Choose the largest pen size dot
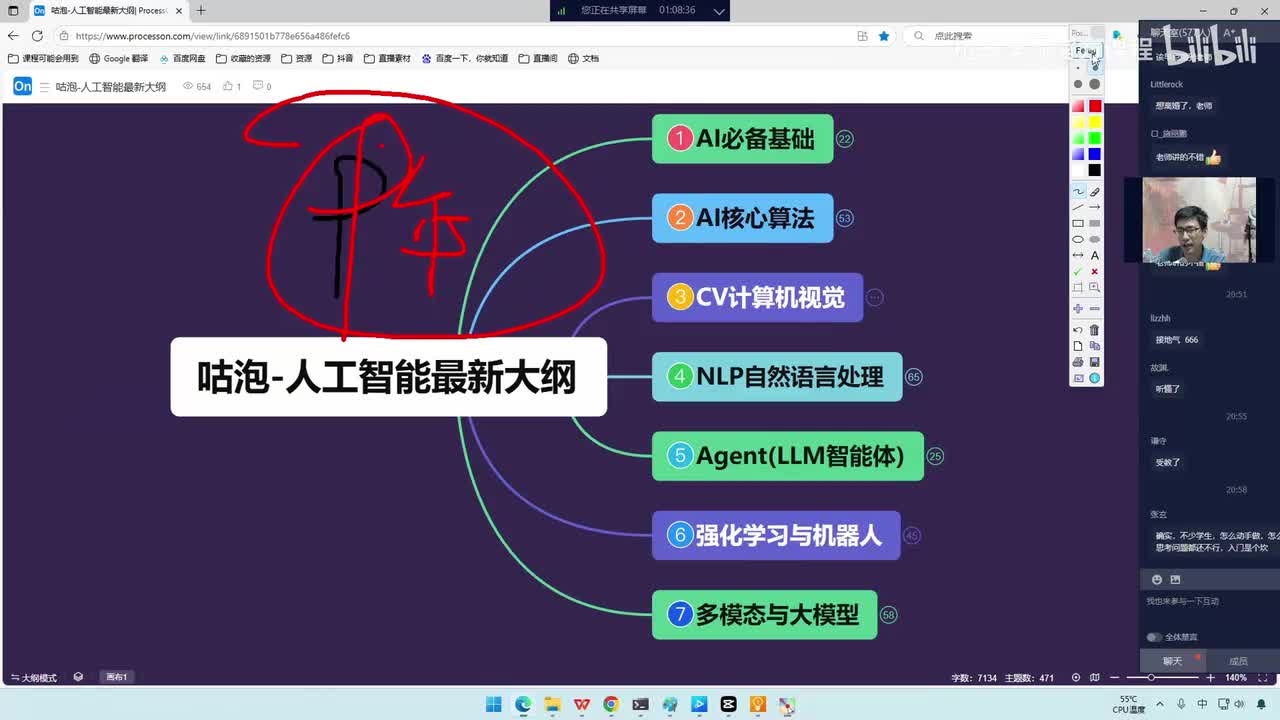1280x720 pixels. click(x=1095, y=84)
